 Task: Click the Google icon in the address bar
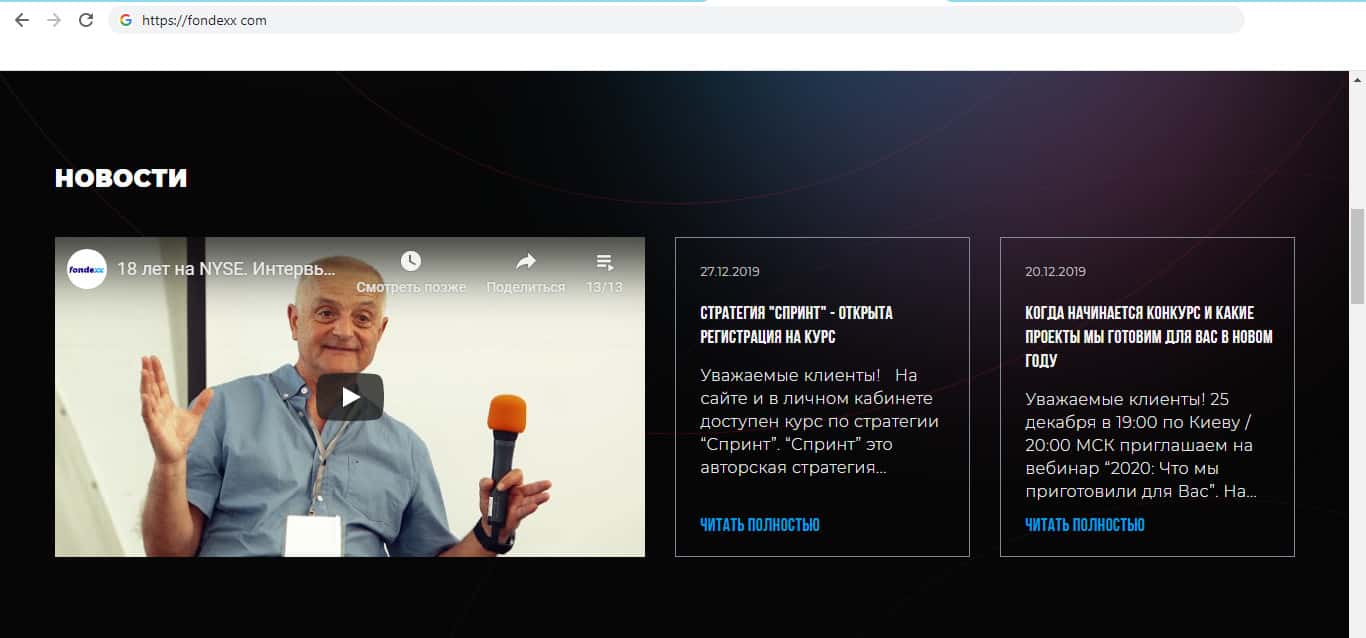(x=126, y=20)
